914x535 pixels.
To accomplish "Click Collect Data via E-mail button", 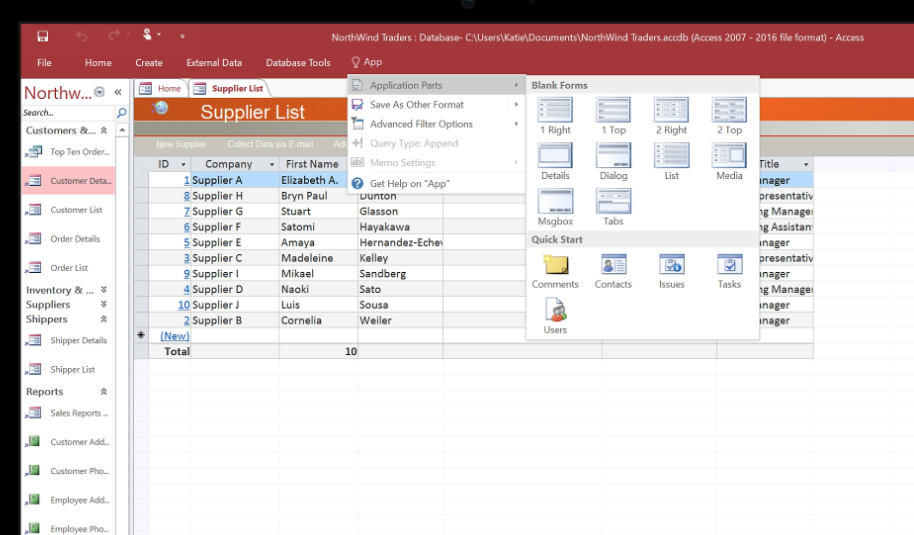I will coord(270,144).
